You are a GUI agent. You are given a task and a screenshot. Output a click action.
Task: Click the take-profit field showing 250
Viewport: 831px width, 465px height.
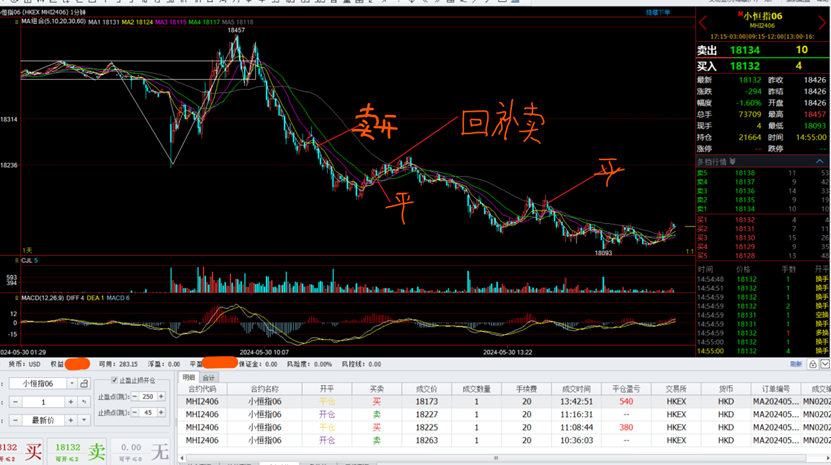(x=148, y=397)
